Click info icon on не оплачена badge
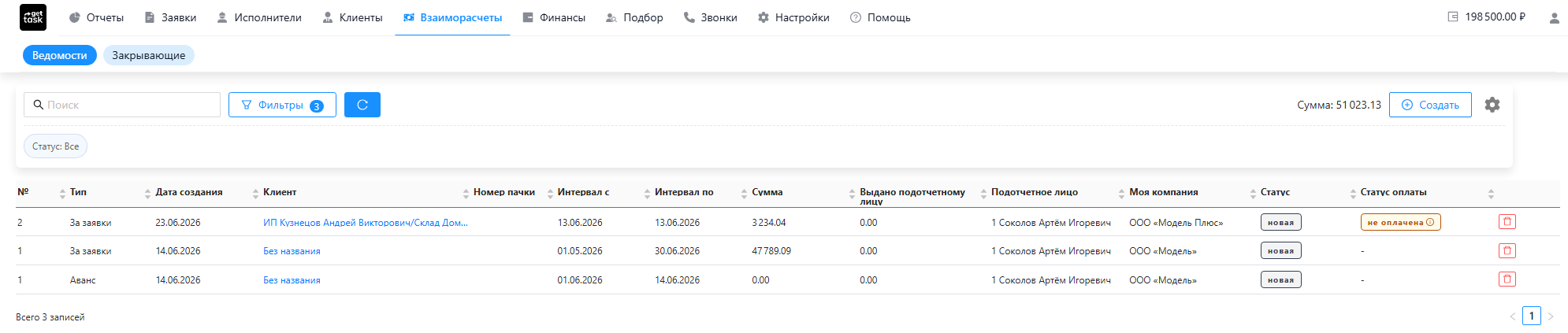The height and width of the screenshot is (333, 1568). [x=1430, y=222]
